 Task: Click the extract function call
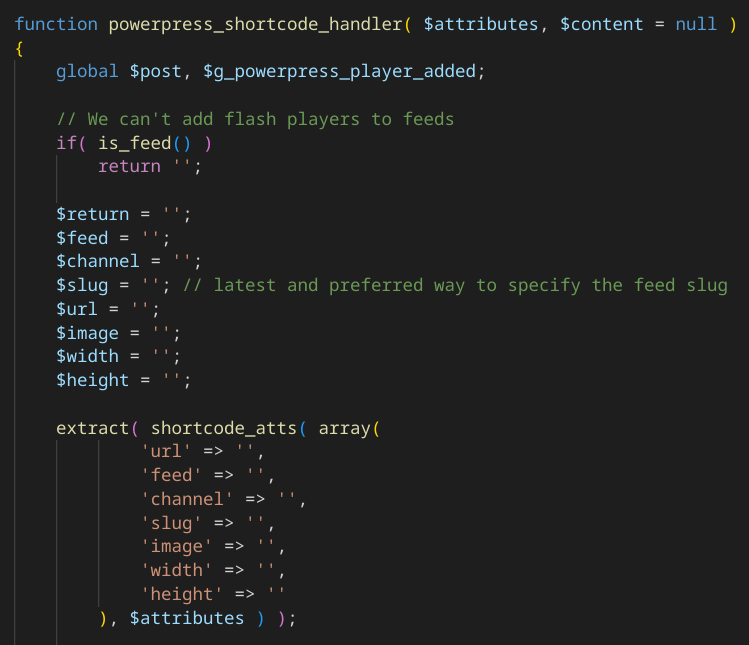coord(92,428)
